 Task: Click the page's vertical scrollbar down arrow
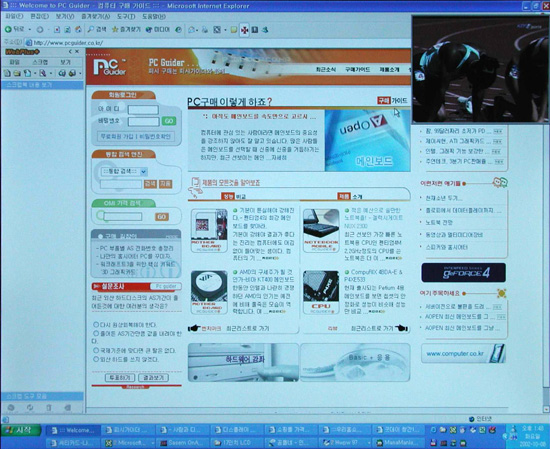[546, 409]
